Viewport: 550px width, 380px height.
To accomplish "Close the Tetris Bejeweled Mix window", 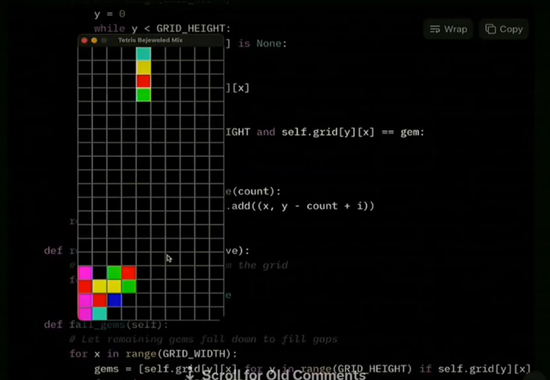I will point(84,40).
